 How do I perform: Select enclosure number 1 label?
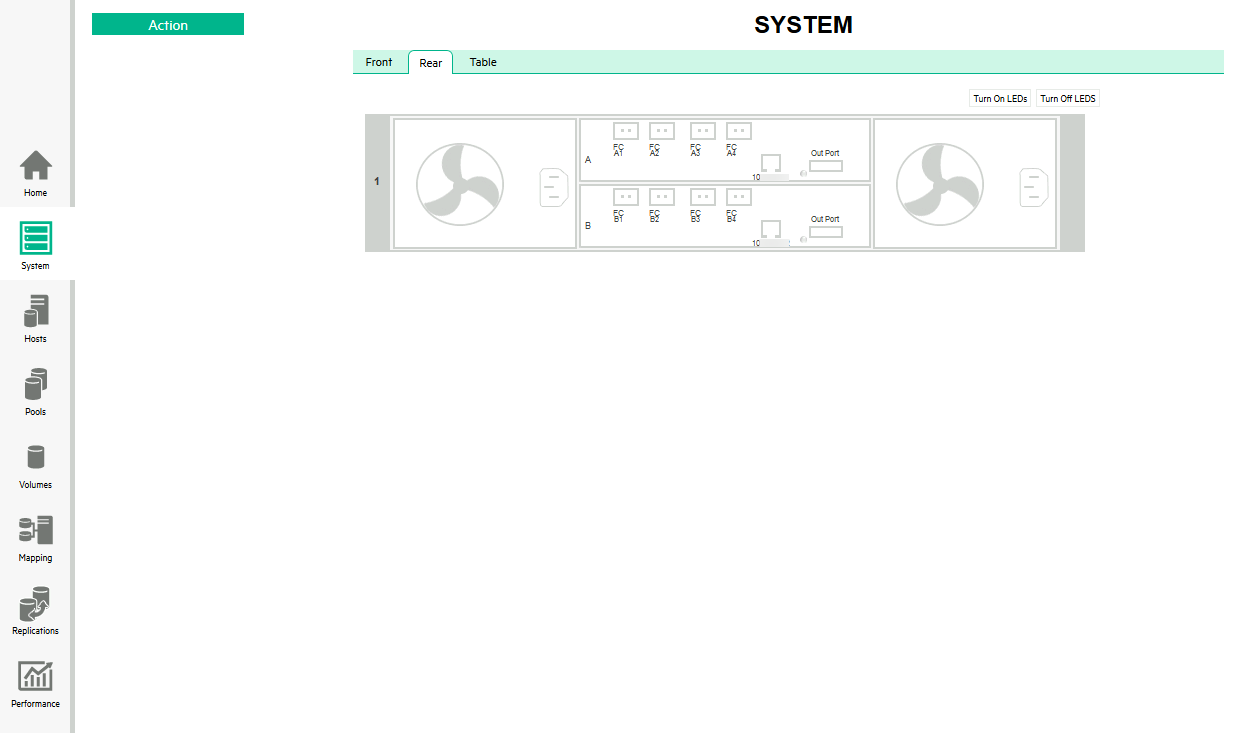[377, 181]
